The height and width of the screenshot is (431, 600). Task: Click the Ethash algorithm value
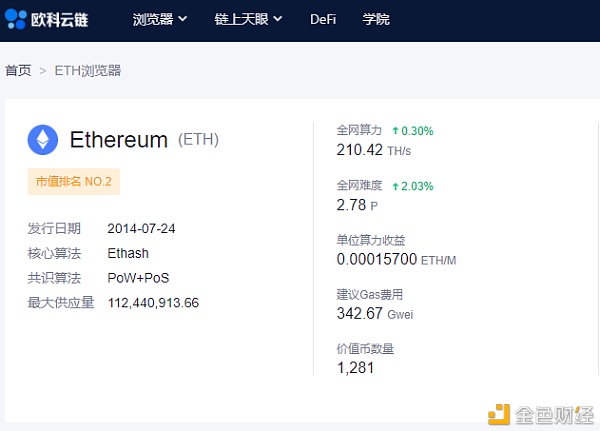[x=128, y=253]
